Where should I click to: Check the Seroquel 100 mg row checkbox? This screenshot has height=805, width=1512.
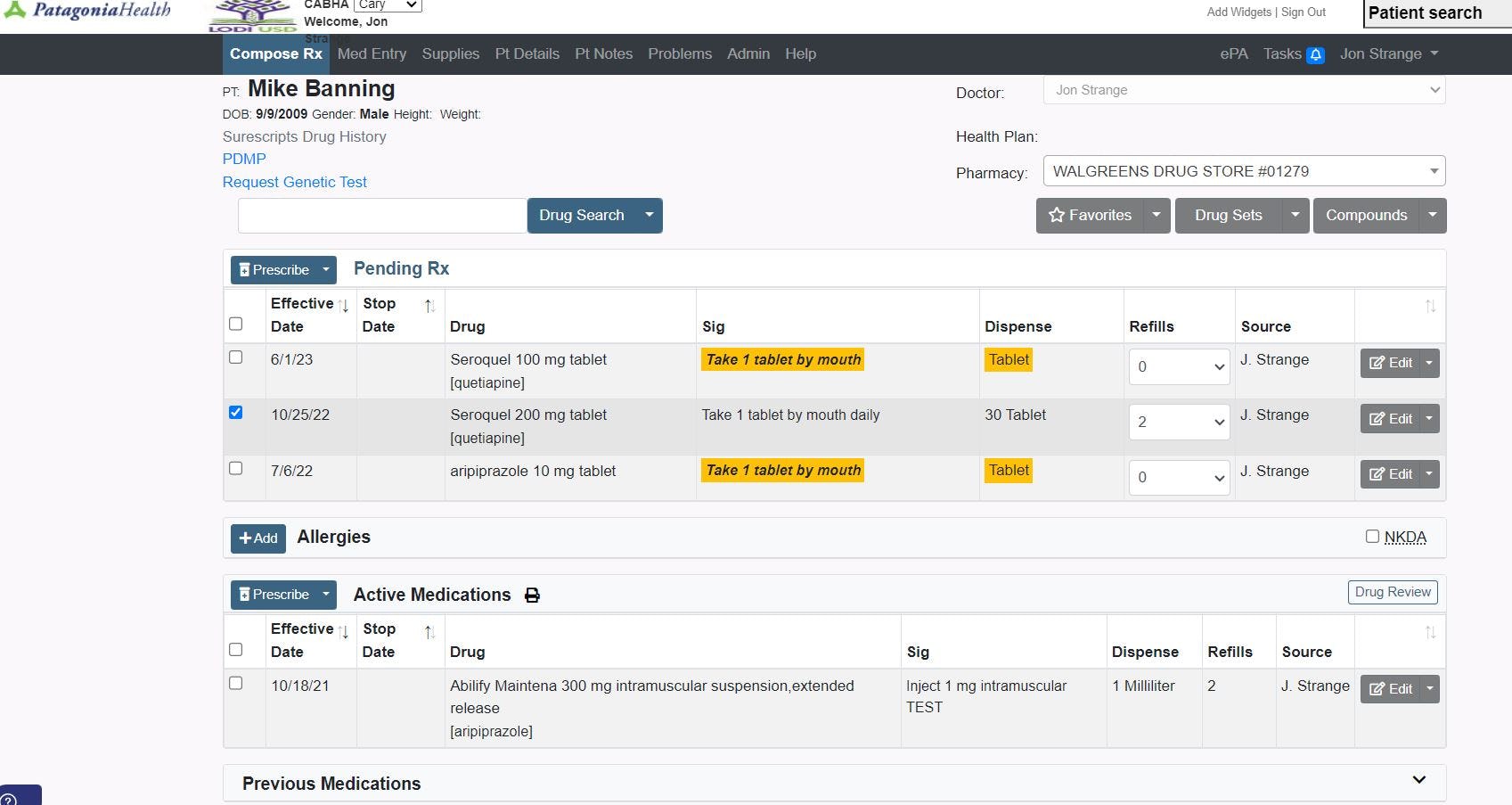pyautogui.click(x=236, y=357)
